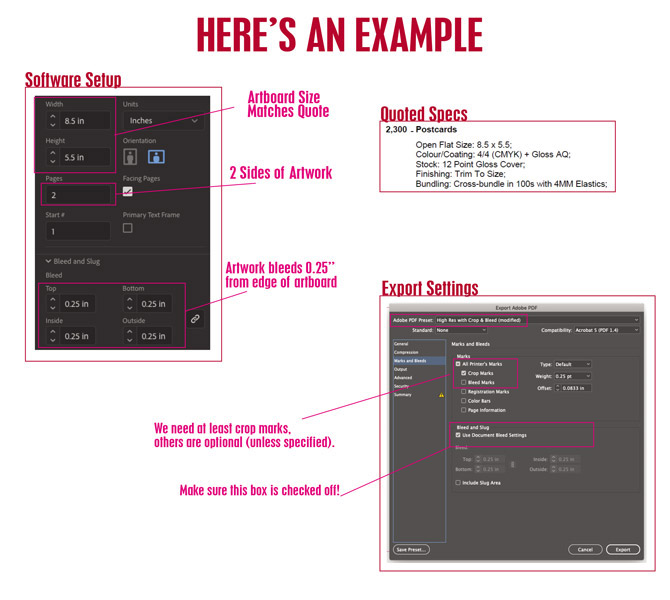Click the Width stepper arrows
The image size is (670, 600).
(x=53, y=121)
